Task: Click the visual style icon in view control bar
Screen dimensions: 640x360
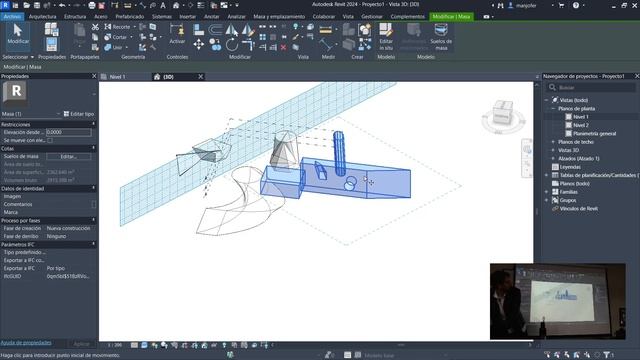Action: [144, 345]
